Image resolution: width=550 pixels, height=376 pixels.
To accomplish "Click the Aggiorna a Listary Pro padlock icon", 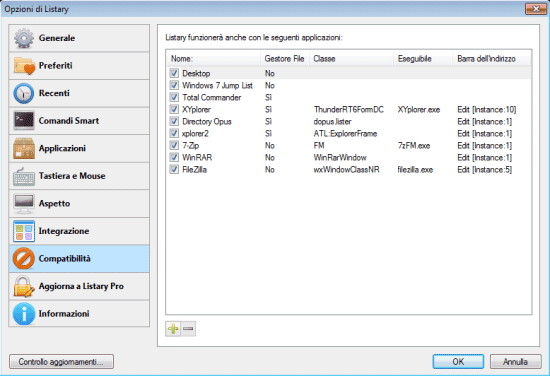I will [24, 286].
